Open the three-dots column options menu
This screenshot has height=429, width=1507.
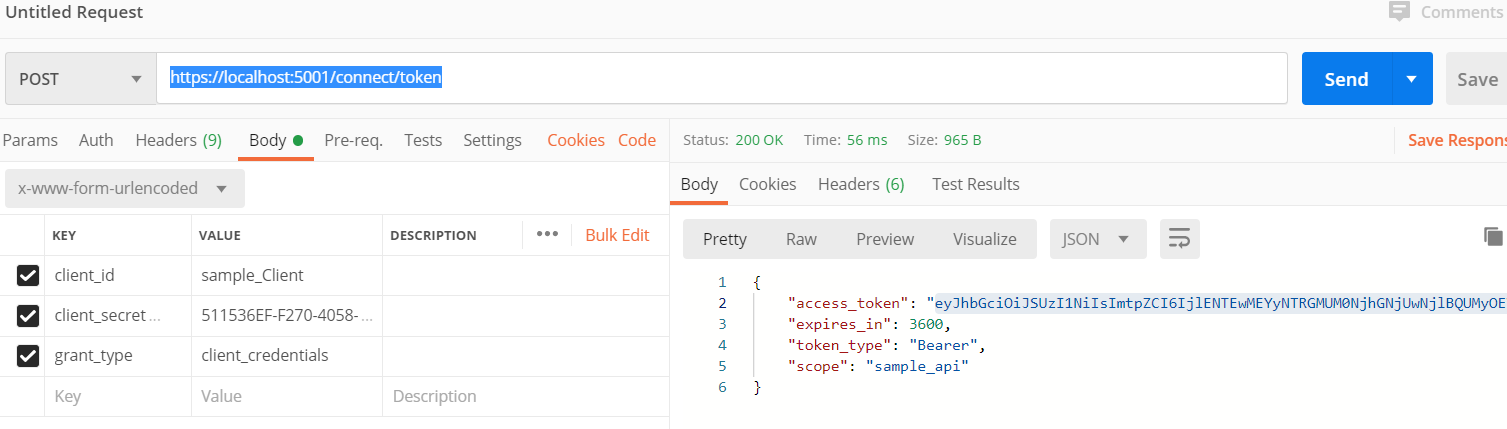tap(546, 235)
